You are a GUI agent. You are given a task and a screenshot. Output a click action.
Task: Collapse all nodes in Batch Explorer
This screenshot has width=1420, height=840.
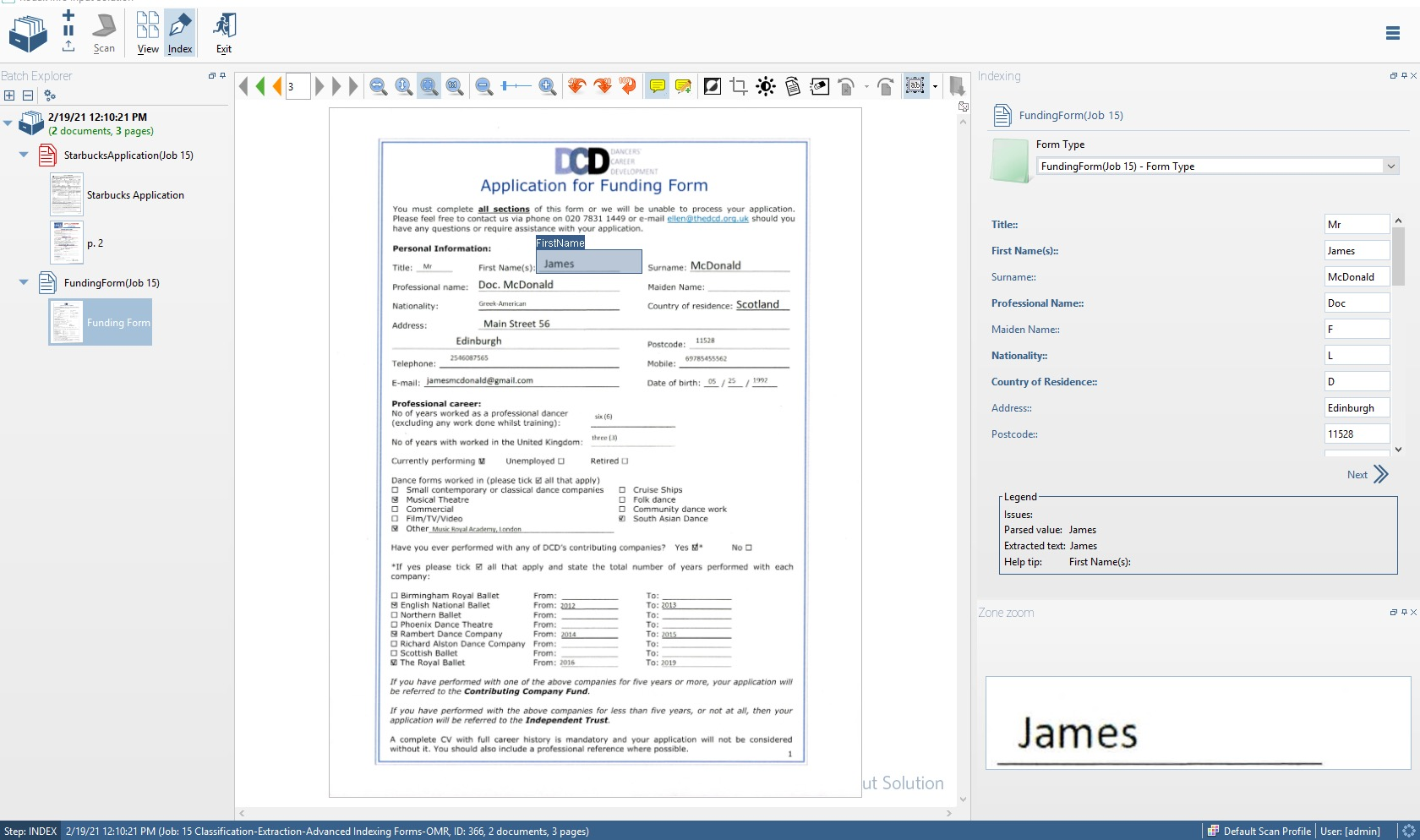[x=28, y=95]
